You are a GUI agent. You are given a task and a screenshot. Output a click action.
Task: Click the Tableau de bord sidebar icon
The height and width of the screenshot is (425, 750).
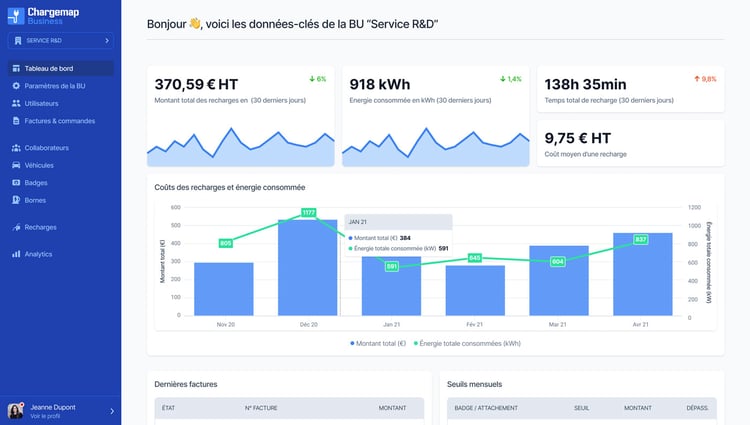(16, 69)
